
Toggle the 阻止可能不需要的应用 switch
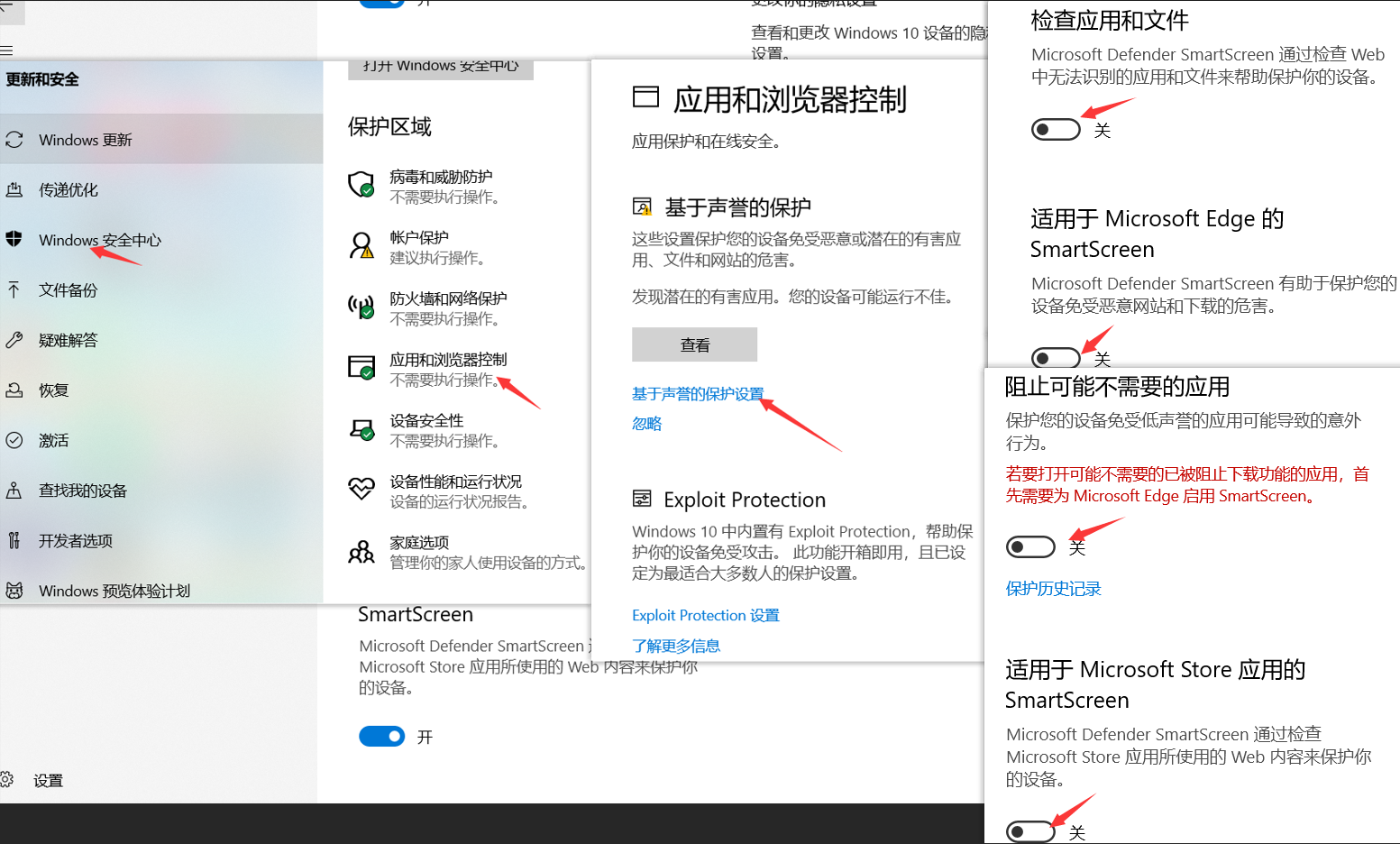(1029, 546)
